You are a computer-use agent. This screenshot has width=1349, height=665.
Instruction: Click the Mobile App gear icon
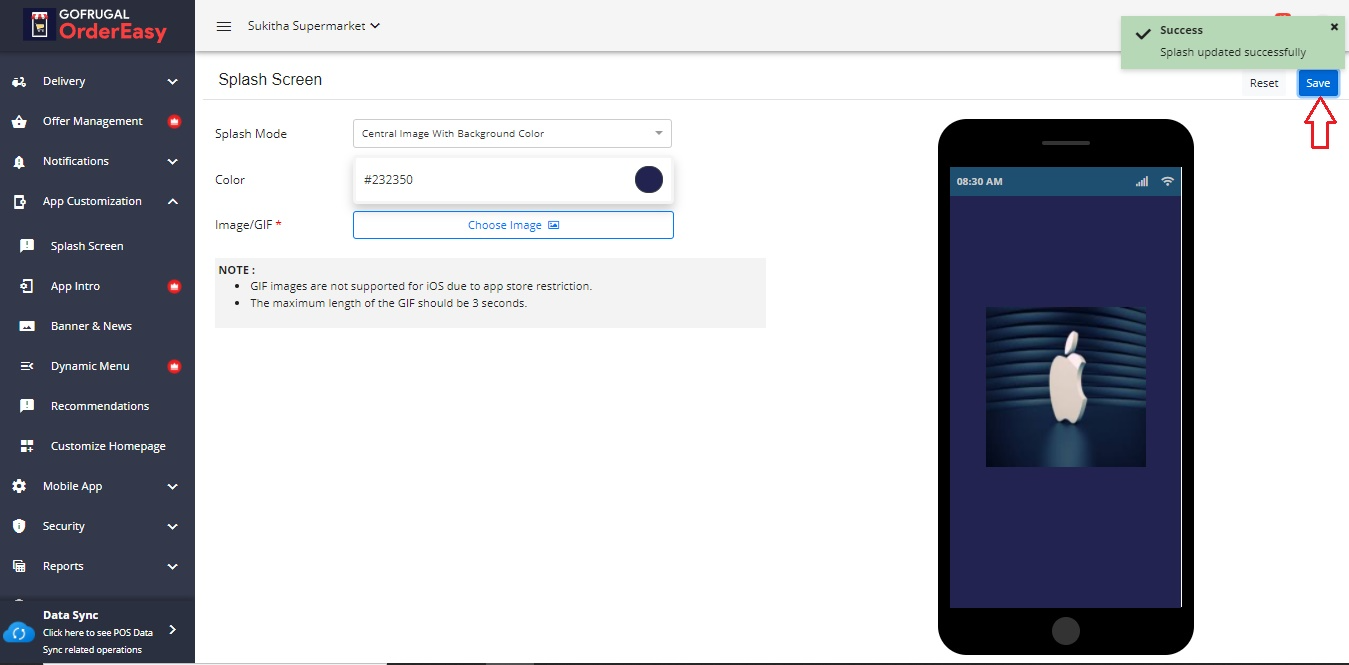click(19, 486)
